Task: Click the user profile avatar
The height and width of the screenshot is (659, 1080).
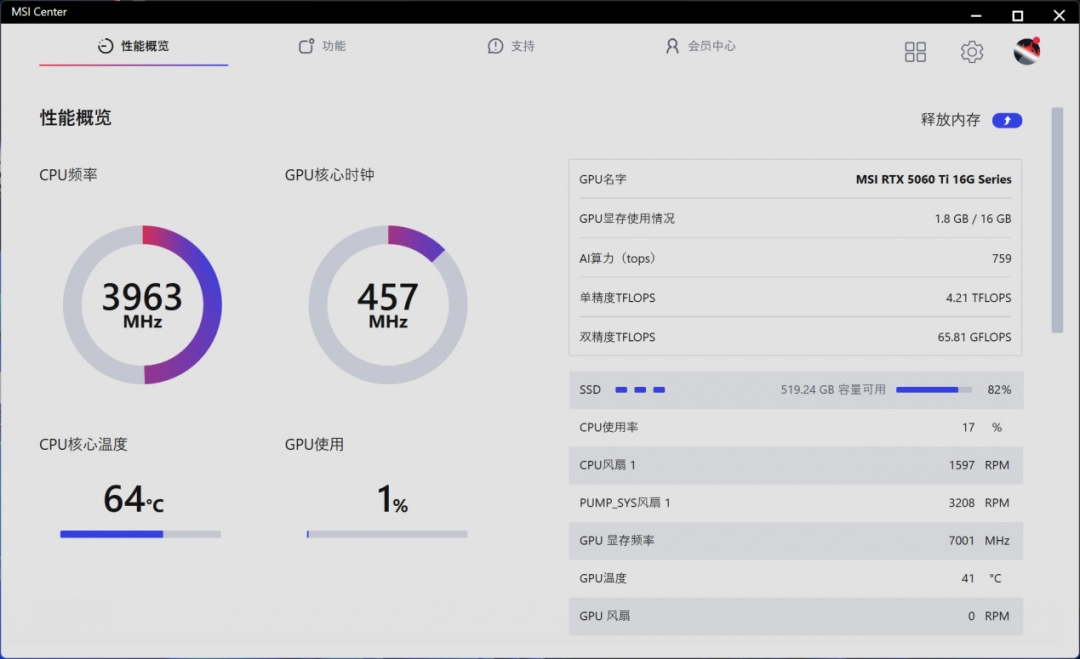Action: [x=1026, y=51]
